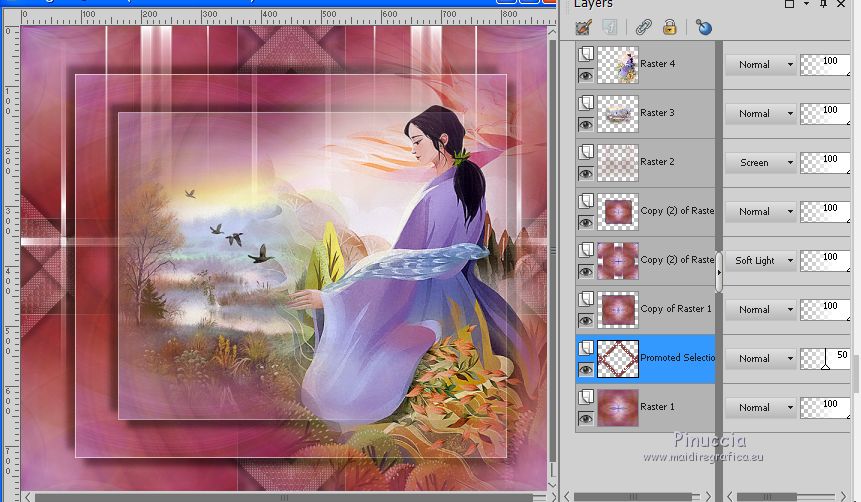Expand the Layers pane splitter arrow
Screen dimensions: 861x502
tap(719, 272)
